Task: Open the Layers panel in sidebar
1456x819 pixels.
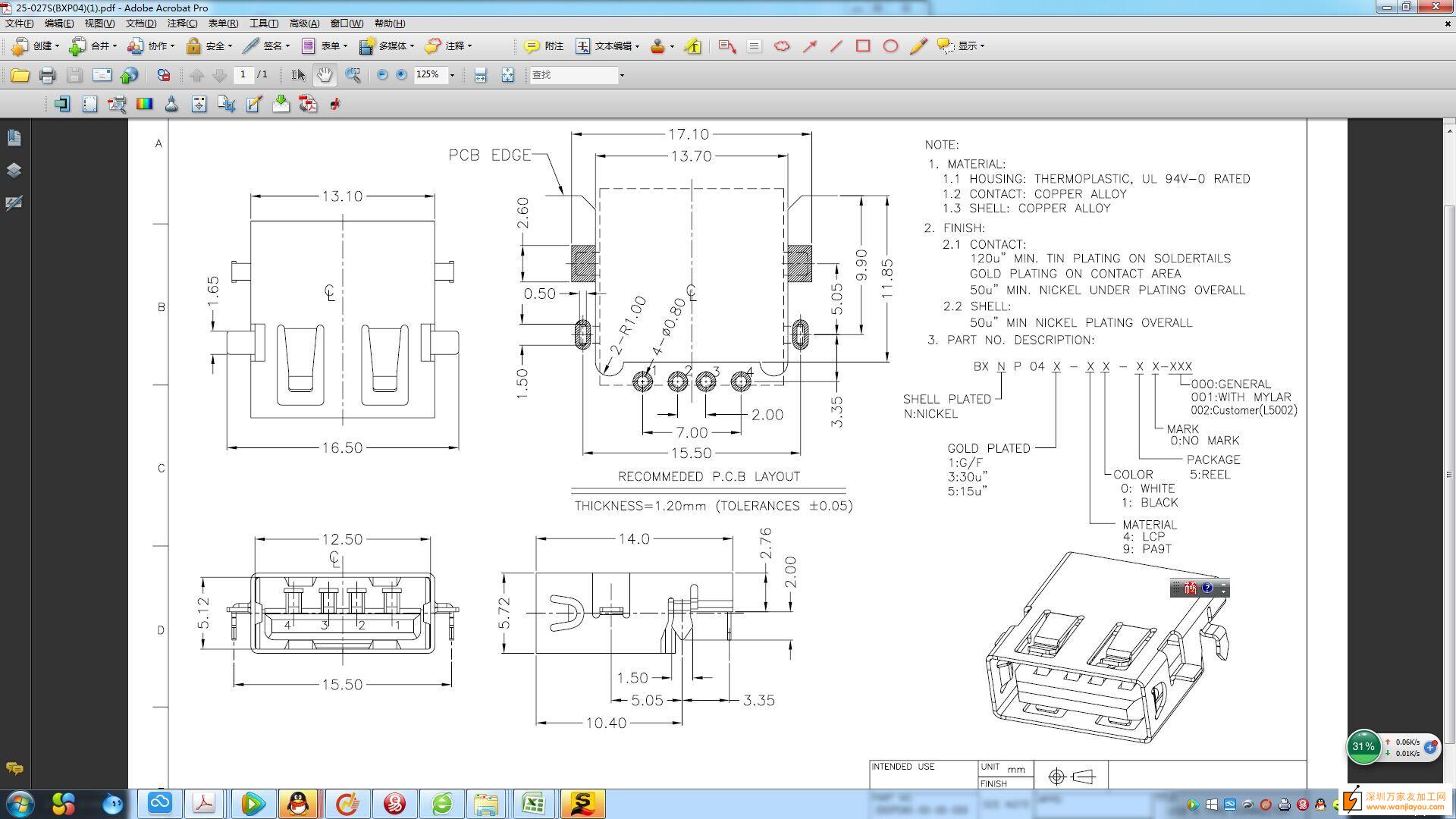Action: coord(14,170)
